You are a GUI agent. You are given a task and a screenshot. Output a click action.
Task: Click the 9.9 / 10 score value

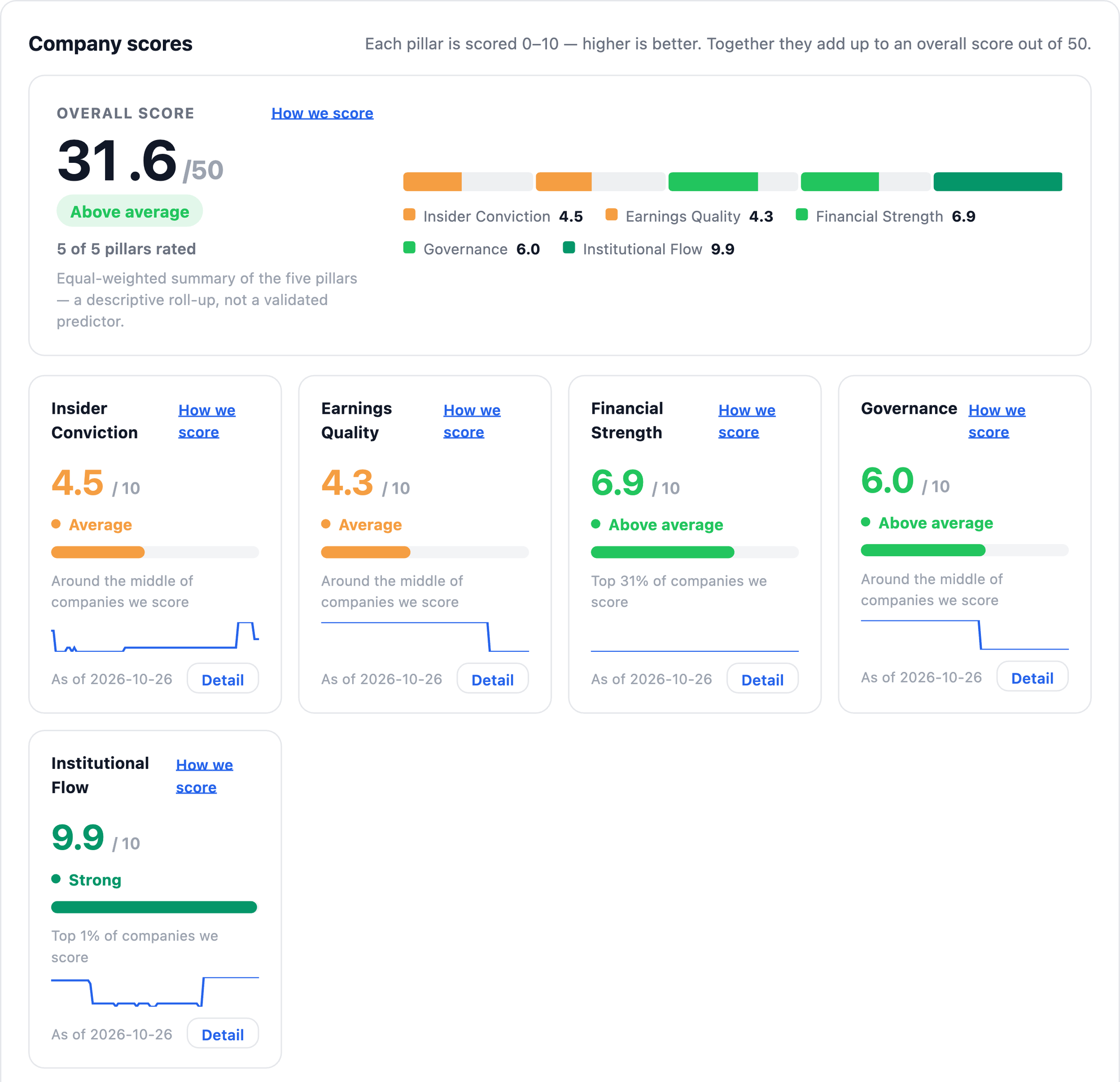95,838
